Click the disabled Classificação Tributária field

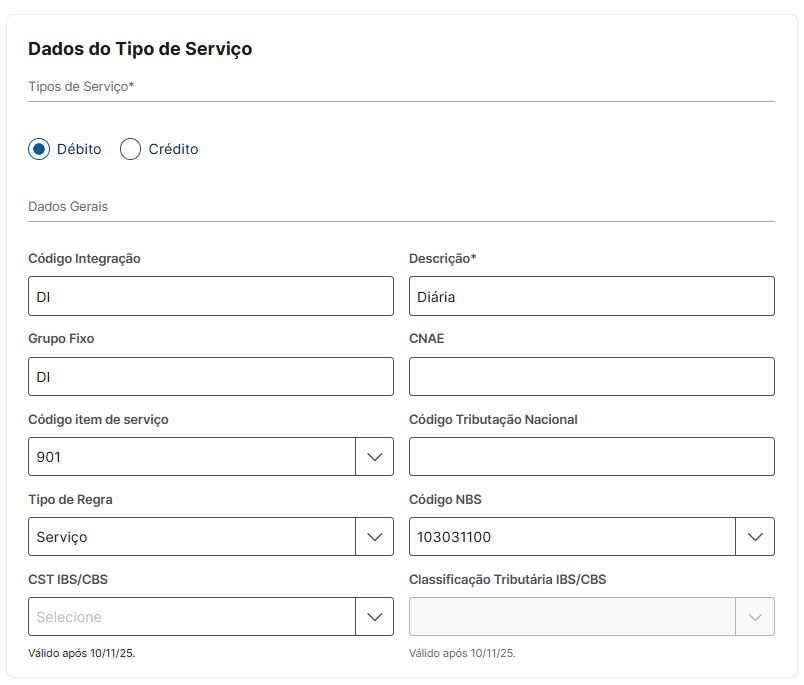[571, 617]
